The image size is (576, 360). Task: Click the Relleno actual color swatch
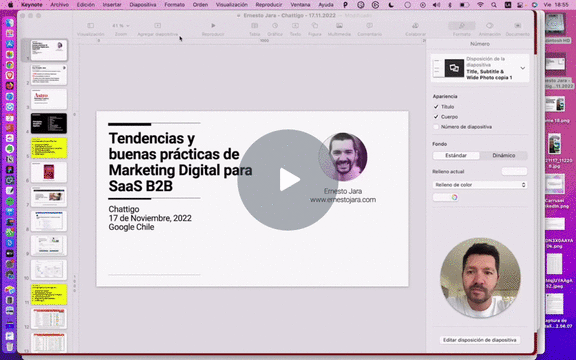[514, 172]
